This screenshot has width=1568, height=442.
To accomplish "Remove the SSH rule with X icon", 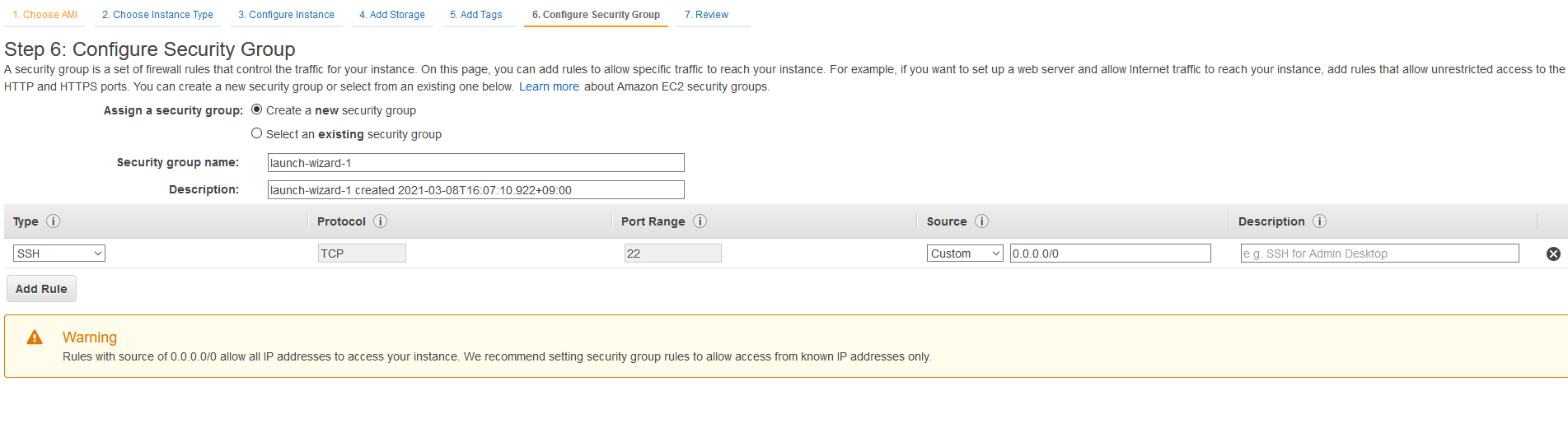I will (x=1553, y=254).
